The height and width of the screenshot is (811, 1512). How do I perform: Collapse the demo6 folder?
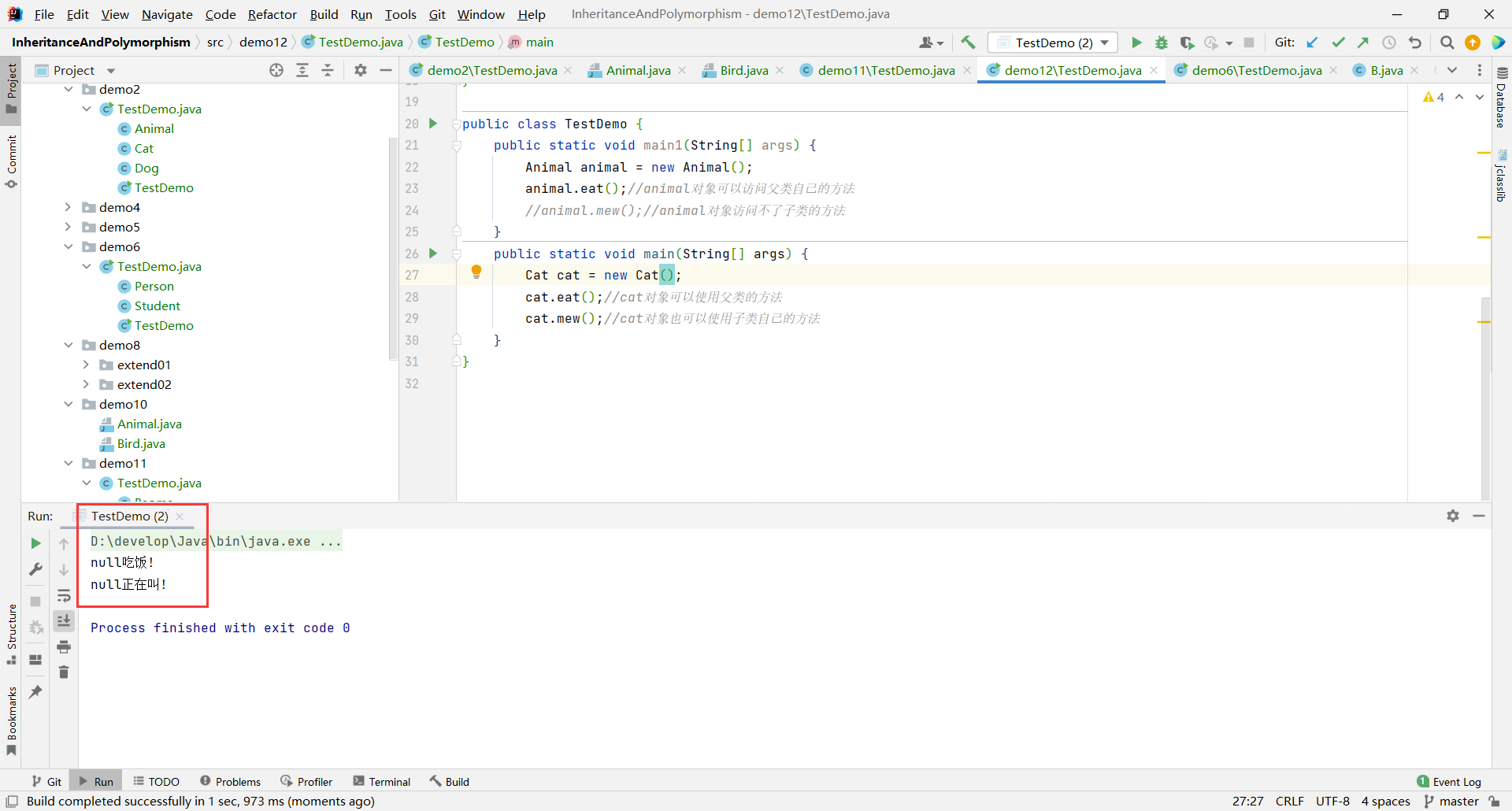click(69, 247)
